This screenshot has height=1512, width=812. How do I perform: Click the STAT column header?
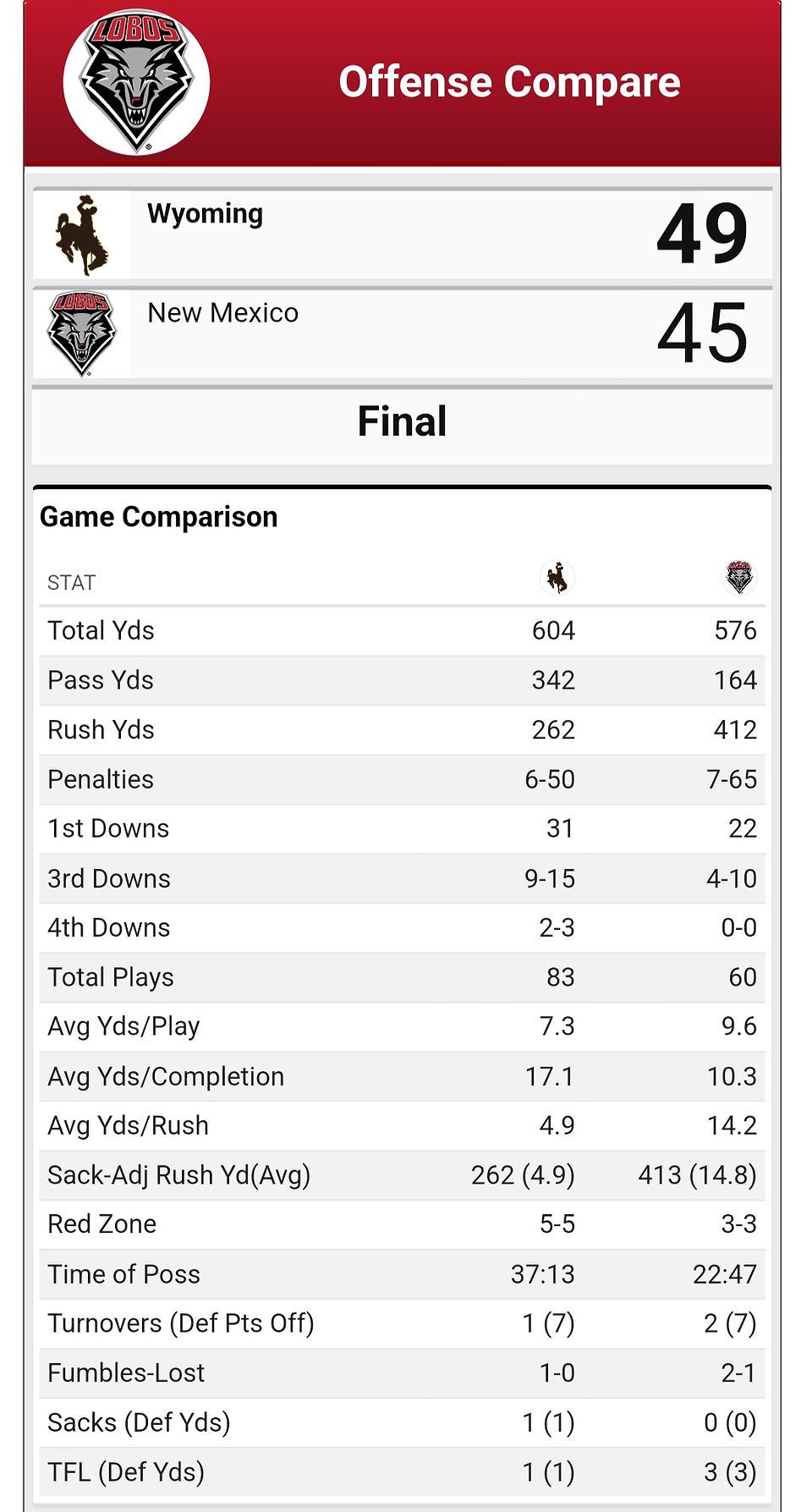coord(71,582)
